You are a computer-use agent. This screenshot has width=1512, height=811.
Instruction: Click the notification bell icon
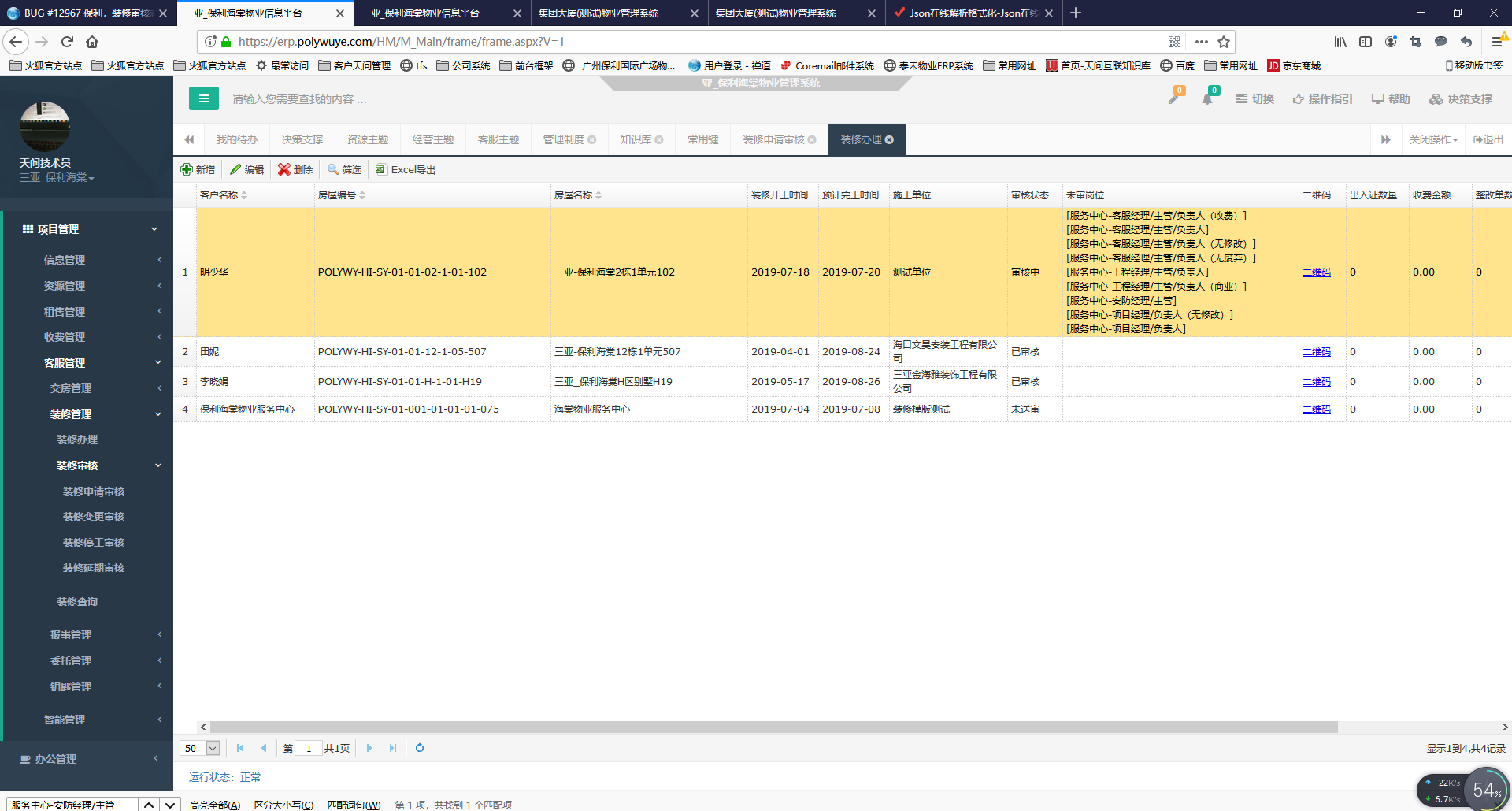pos(1206,99)
